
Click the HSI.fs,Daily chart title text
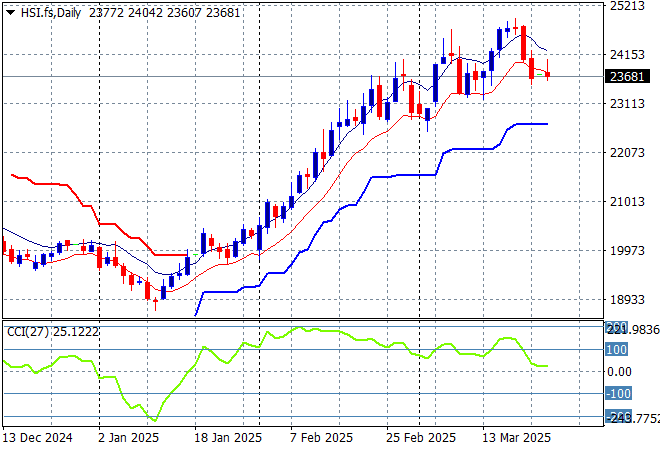(x=51, y=10)
